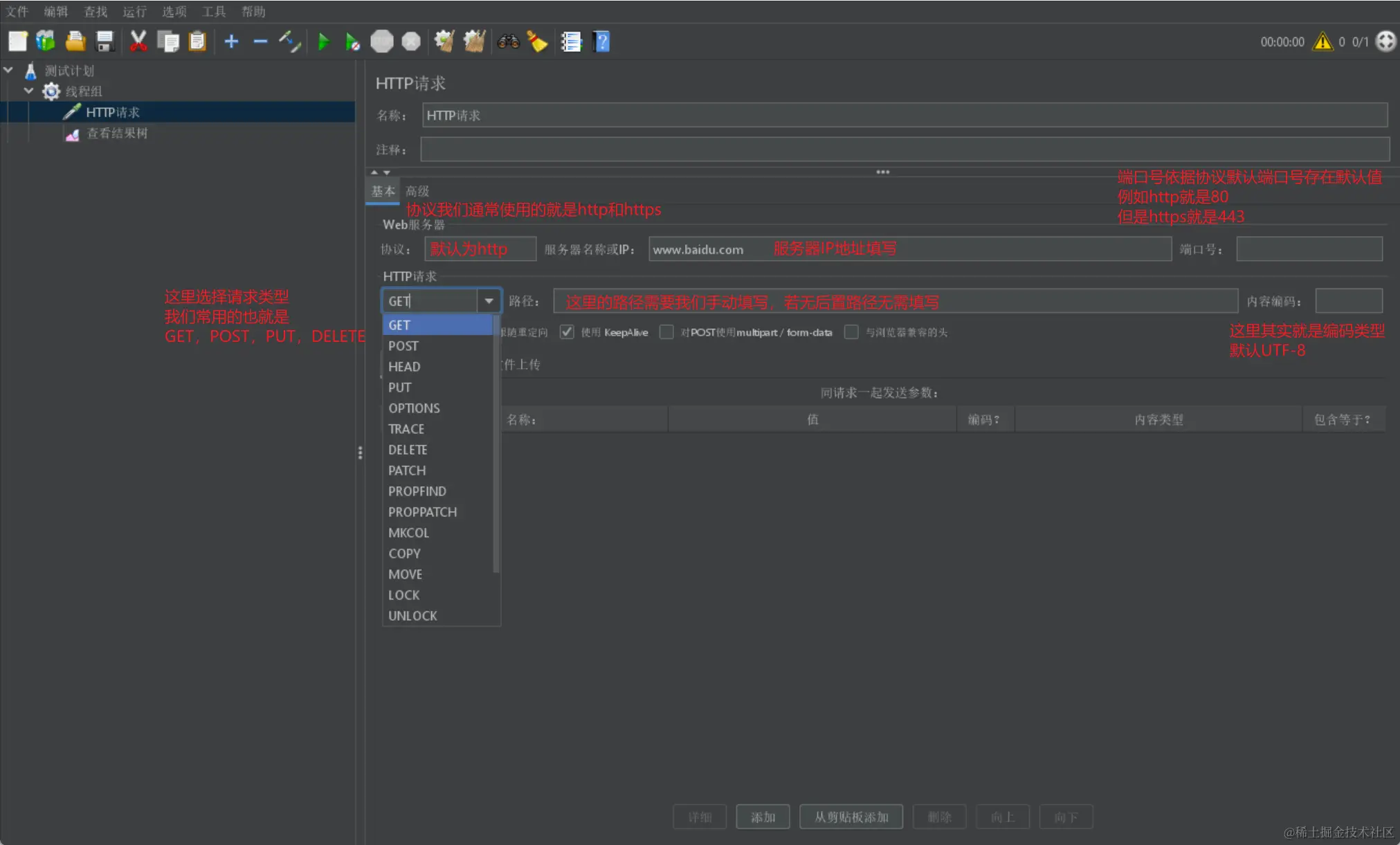Click the green Start run icon

(323, 42)
